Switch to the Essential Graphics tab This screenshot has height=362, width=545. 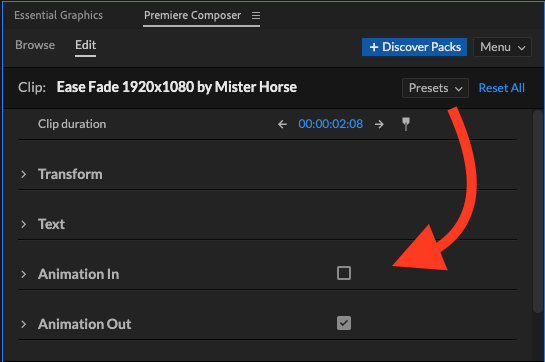tap(58, 15)
